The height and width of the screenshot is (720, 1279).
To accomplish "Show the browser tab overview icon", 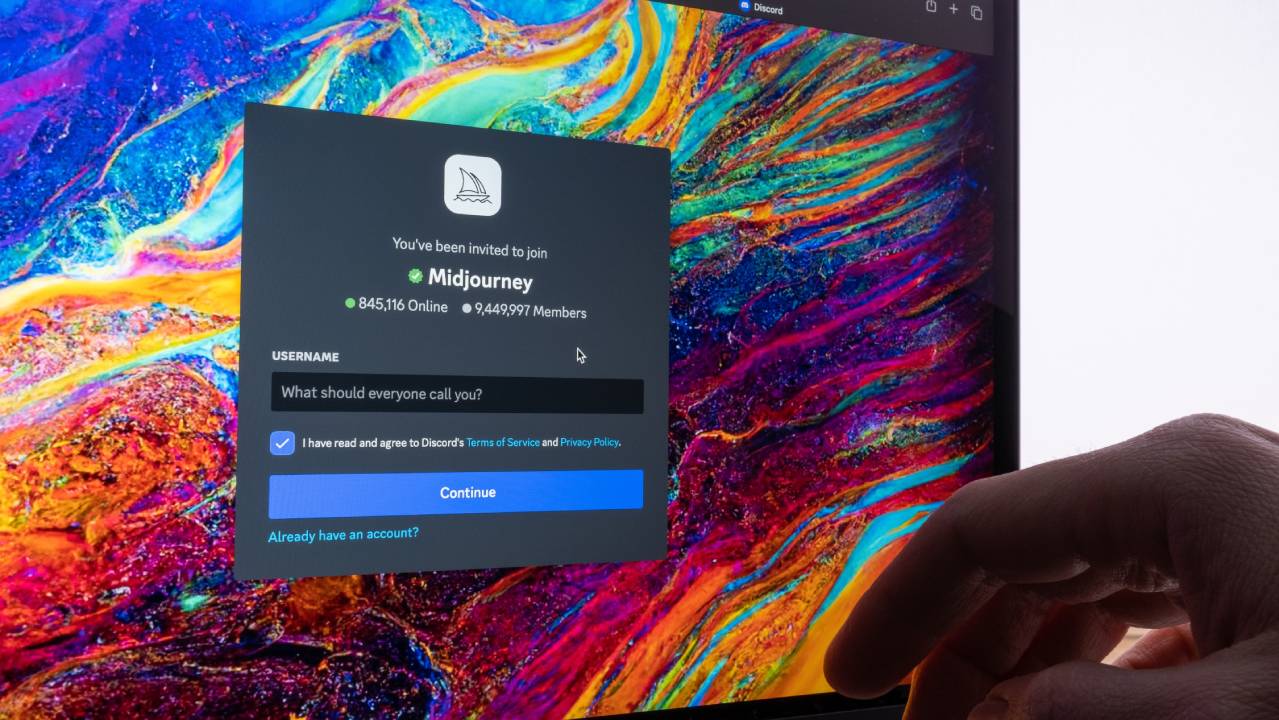I will pos(976,12).
